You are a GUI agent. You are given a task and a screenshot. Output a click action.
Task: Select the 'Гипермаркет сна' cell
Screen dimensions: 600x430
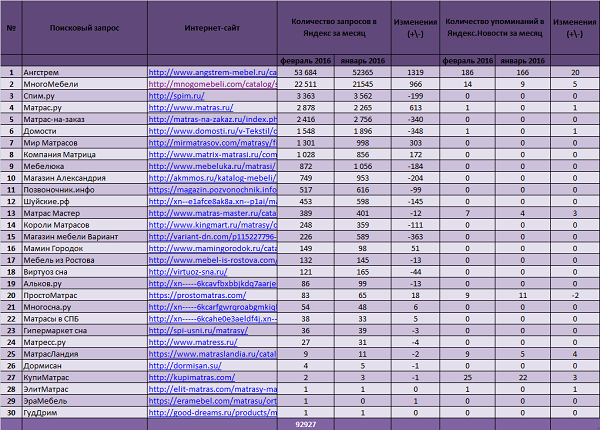click(x=85, y=331)
